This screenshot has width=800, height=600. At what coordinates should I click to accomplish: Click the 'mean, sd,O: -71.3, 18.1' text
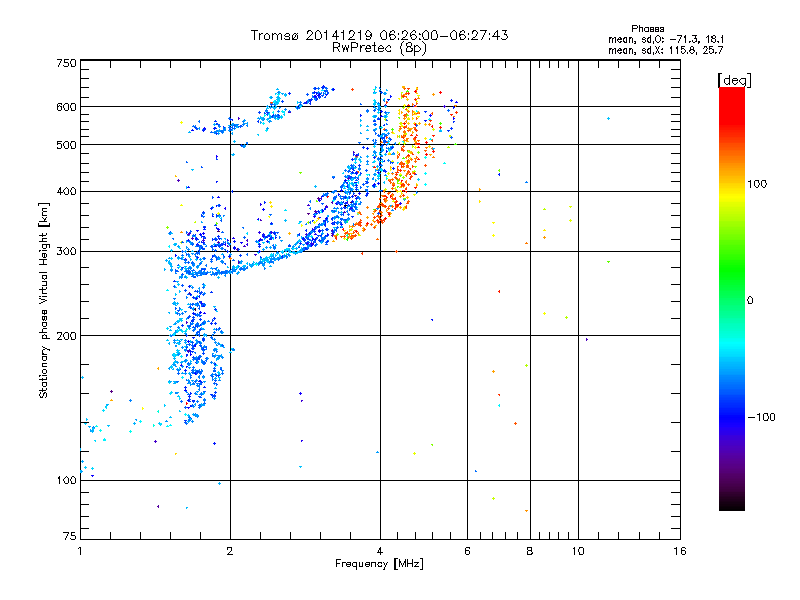coord(666,39)
